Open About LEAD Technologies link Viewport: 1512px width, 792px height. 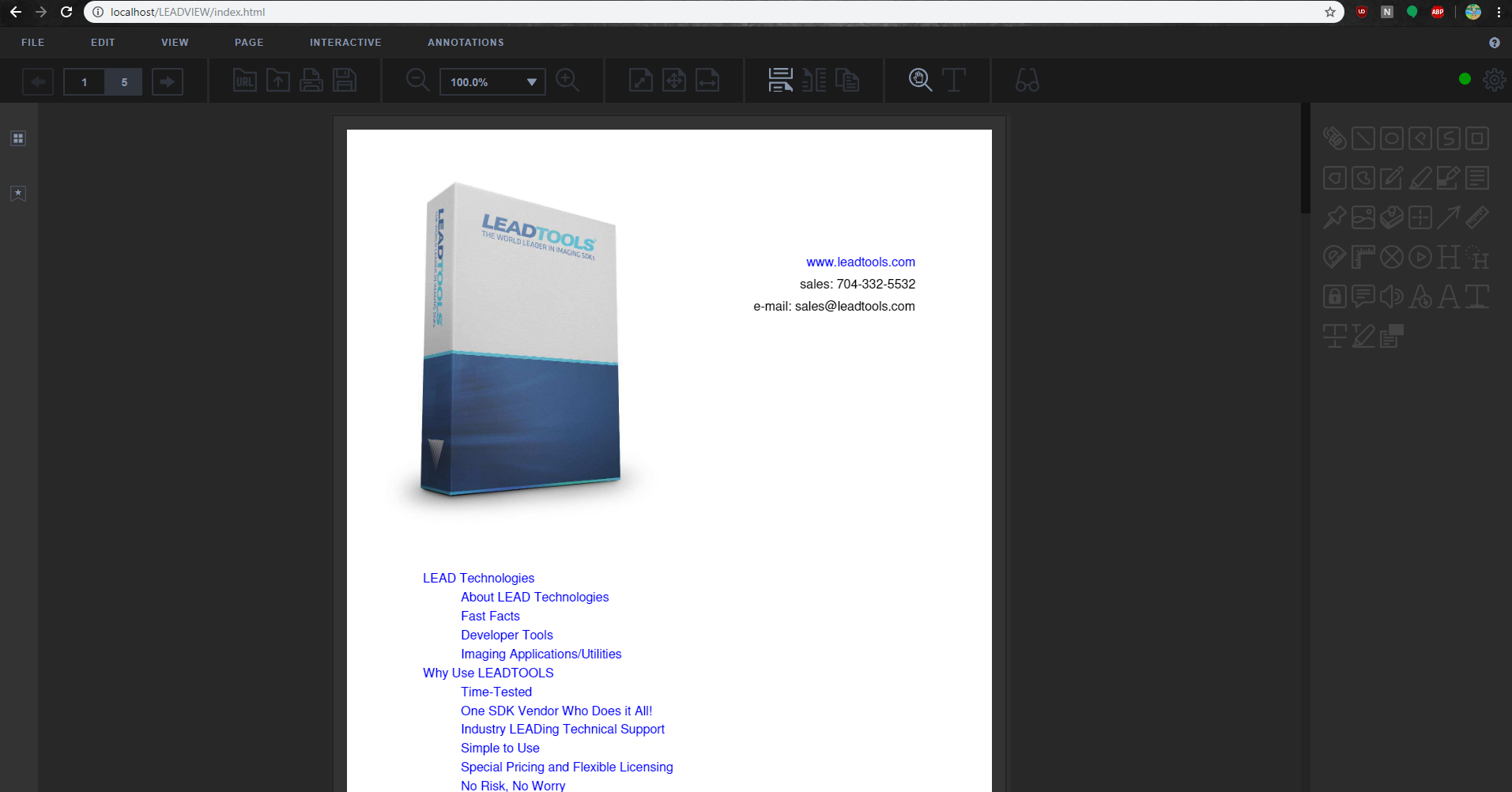534,597
